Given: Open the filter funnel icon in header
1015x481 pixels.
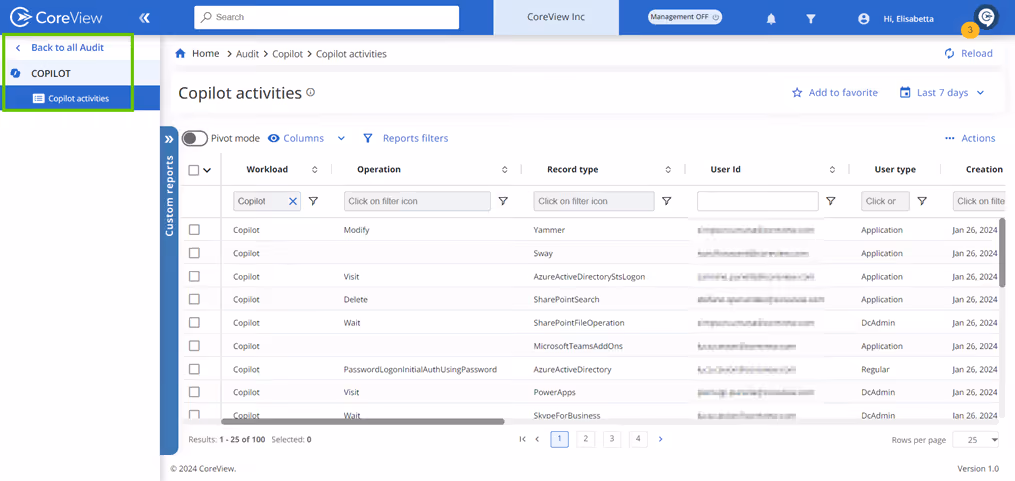Looking at the screenshot, I should pos(810,19).
